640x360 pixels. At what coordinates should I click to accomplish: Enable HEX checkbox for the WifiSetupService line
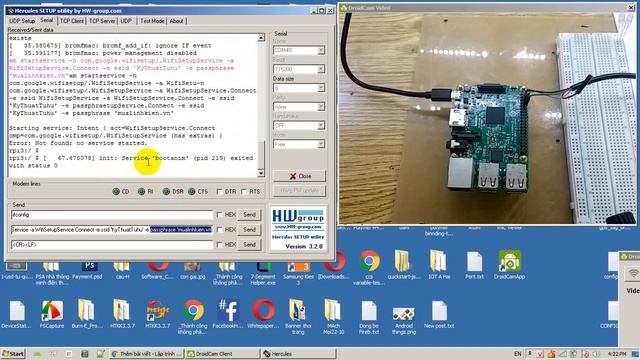220,230
